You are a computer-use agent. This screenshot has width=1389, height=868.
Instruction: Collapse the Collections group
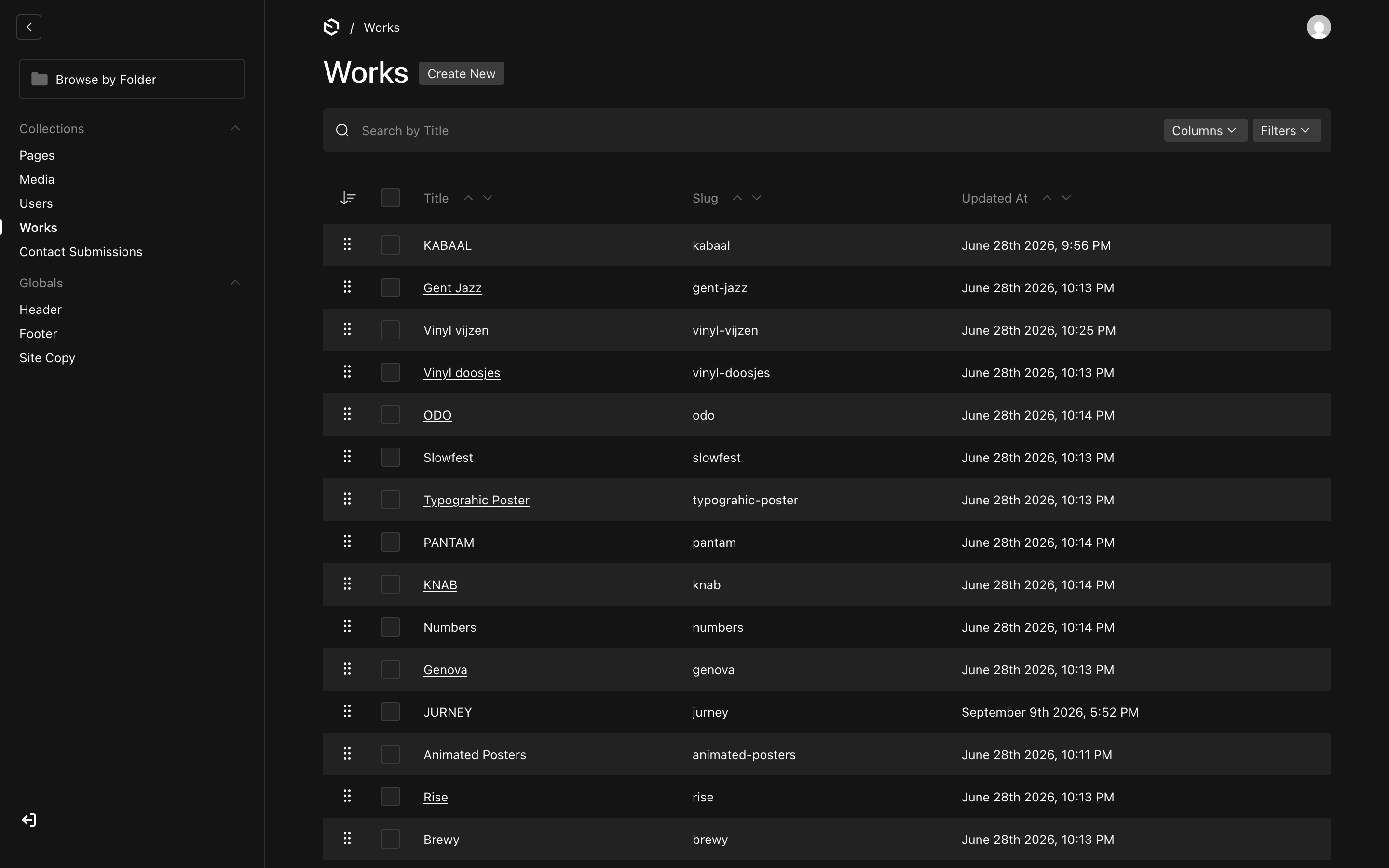pos(235,129)
